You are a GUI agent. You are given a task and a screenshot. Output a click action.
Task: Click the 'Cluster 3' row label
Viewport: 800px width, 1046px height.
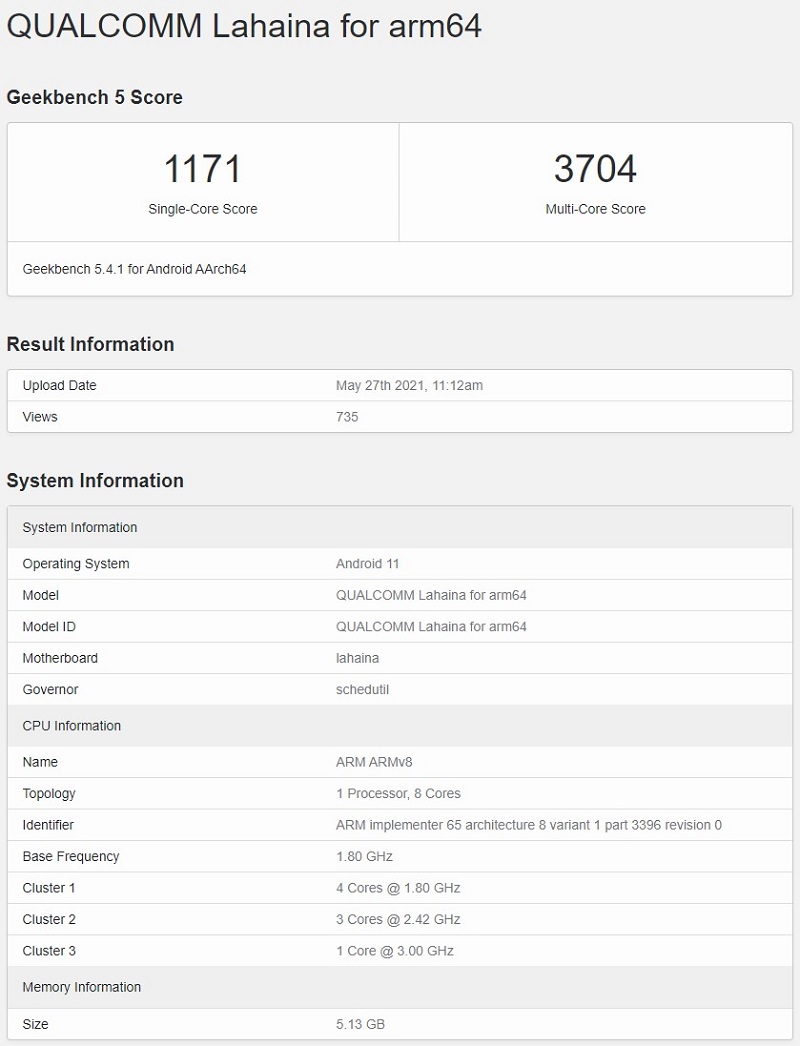point(49,951)
